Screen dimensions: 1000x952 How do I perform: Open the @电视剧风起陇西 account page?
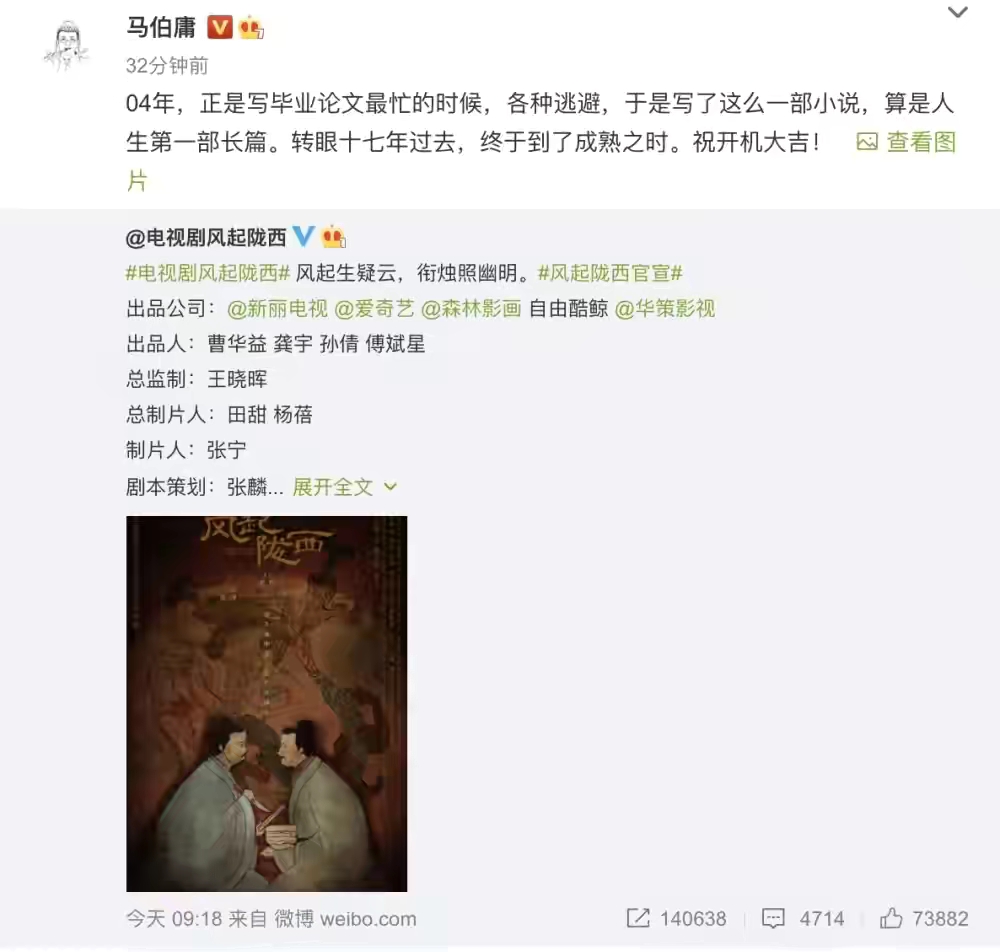206,238
